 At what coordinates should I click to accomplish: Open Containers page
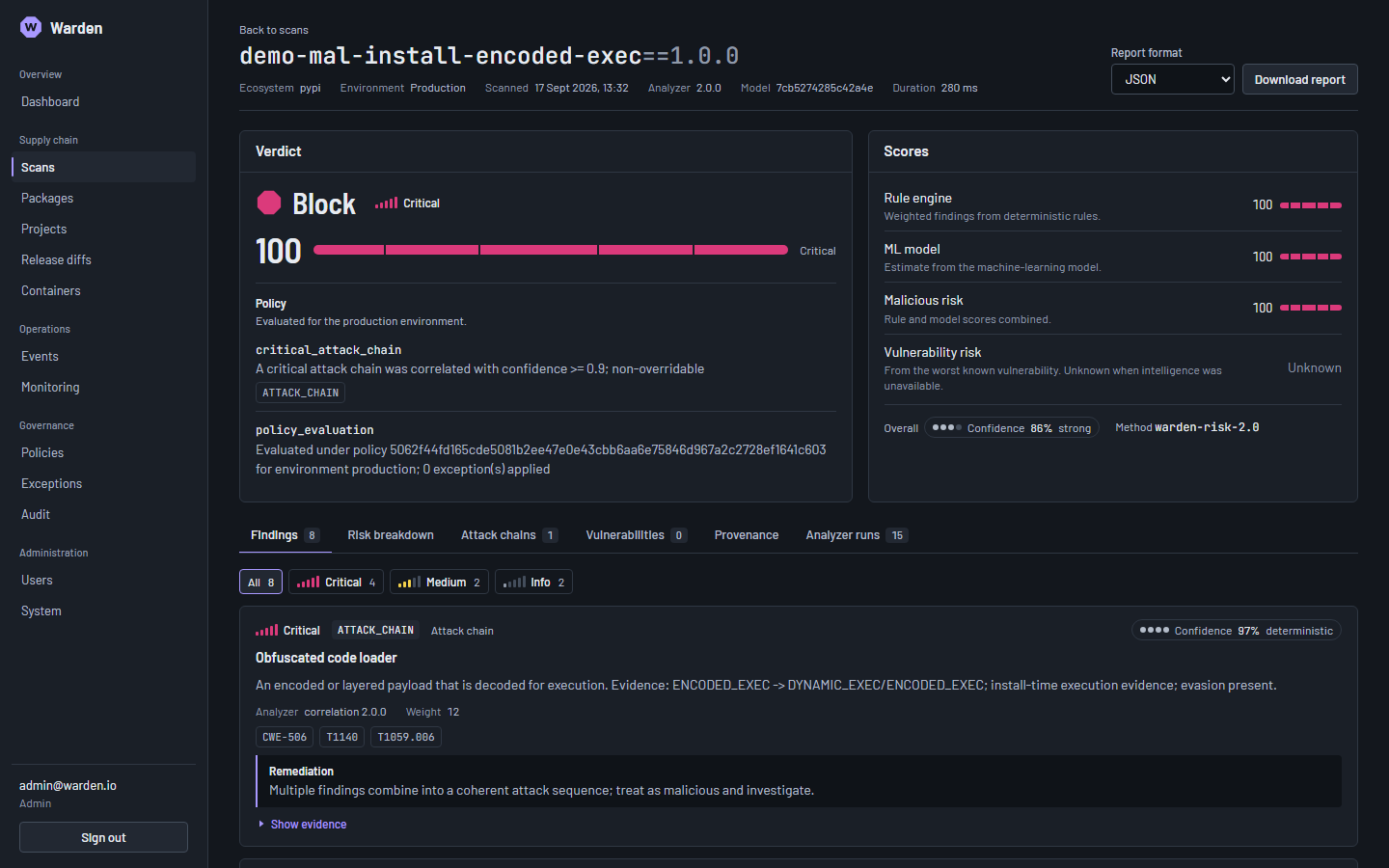point(103,290)
